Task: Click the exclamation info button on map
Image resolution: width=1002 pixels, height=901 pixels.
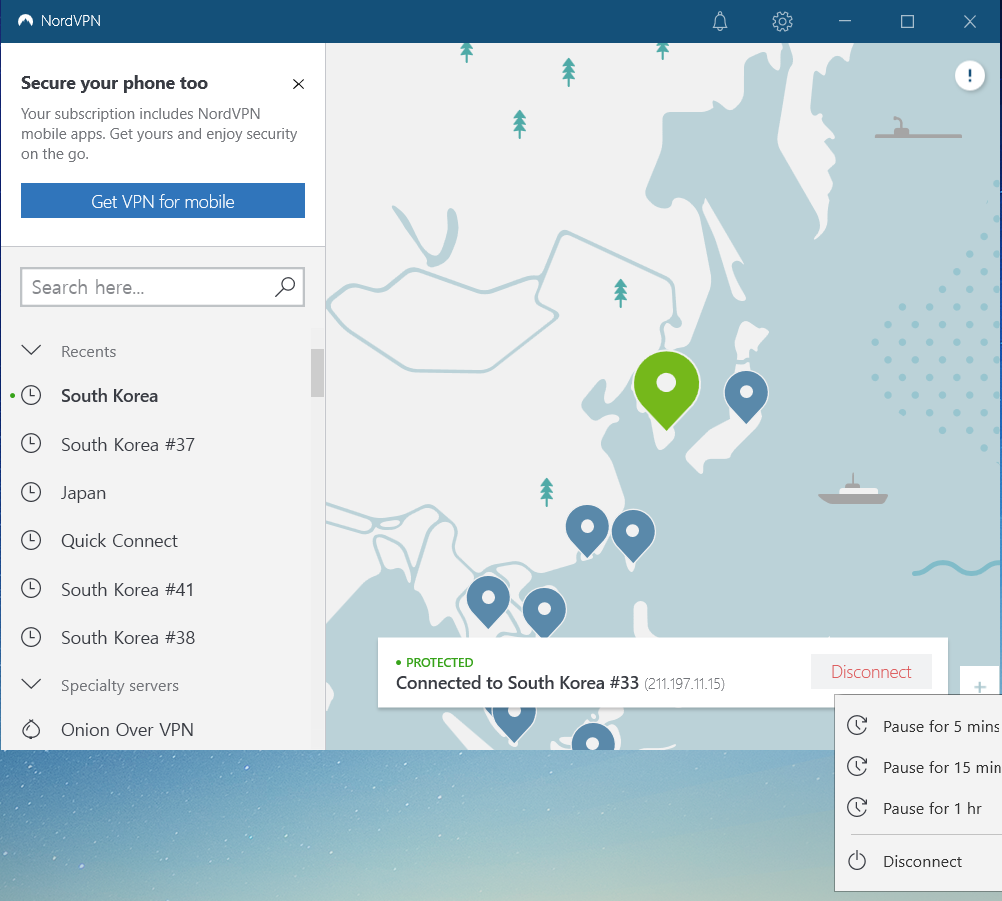Action: coord(969,76)
